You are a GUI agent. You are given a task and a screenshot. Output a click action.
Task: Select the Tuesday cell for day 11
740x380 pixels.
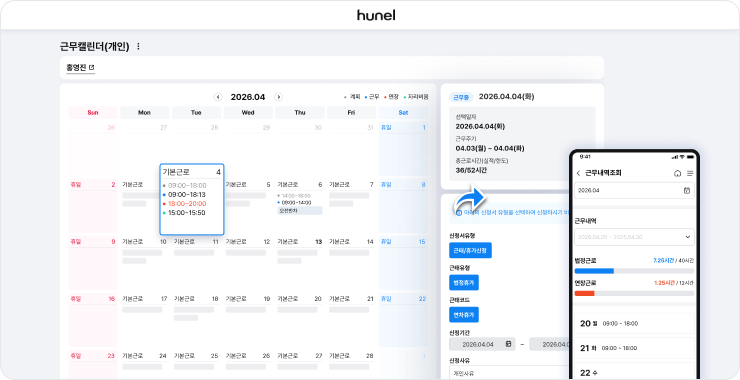coord(196,262)
